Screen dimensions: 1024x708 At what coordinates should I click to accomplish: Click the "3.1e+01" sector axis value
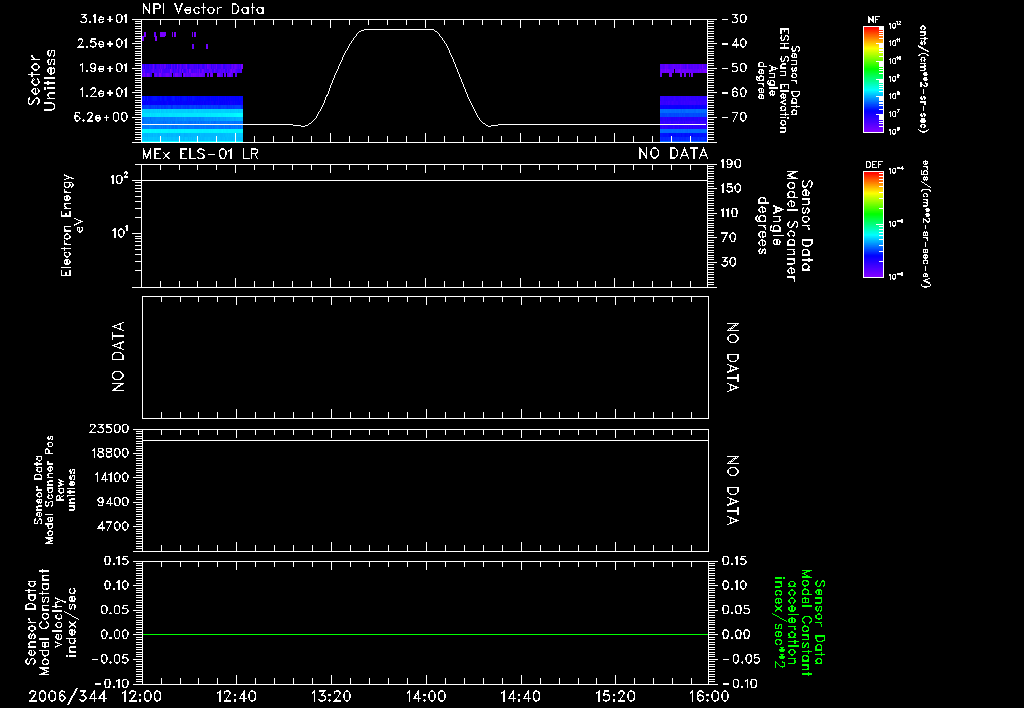[x=104, y=18]
